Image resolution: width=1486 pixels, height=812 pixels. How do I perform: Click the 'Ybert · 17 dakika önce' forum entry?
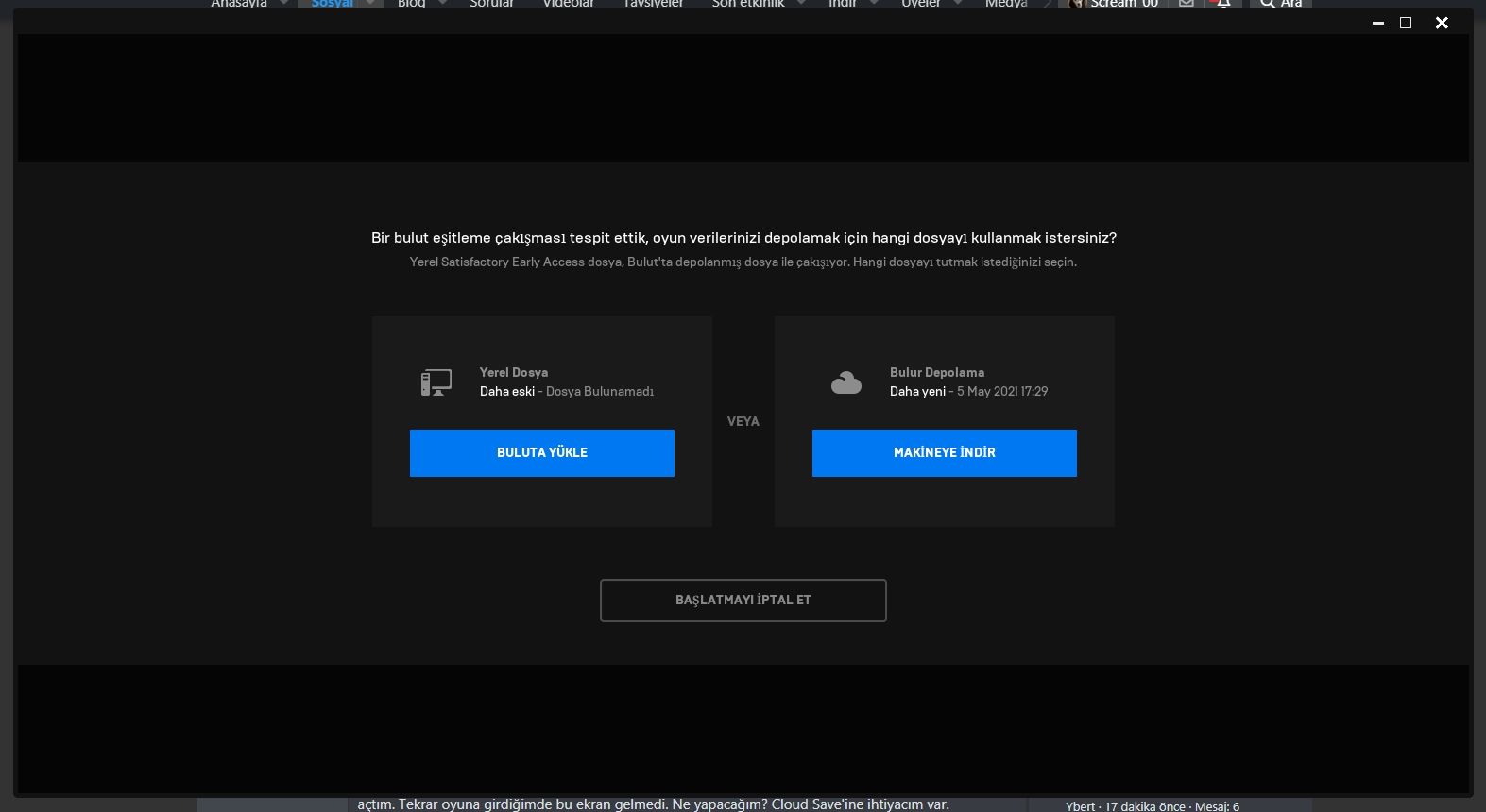[1153, 806]
